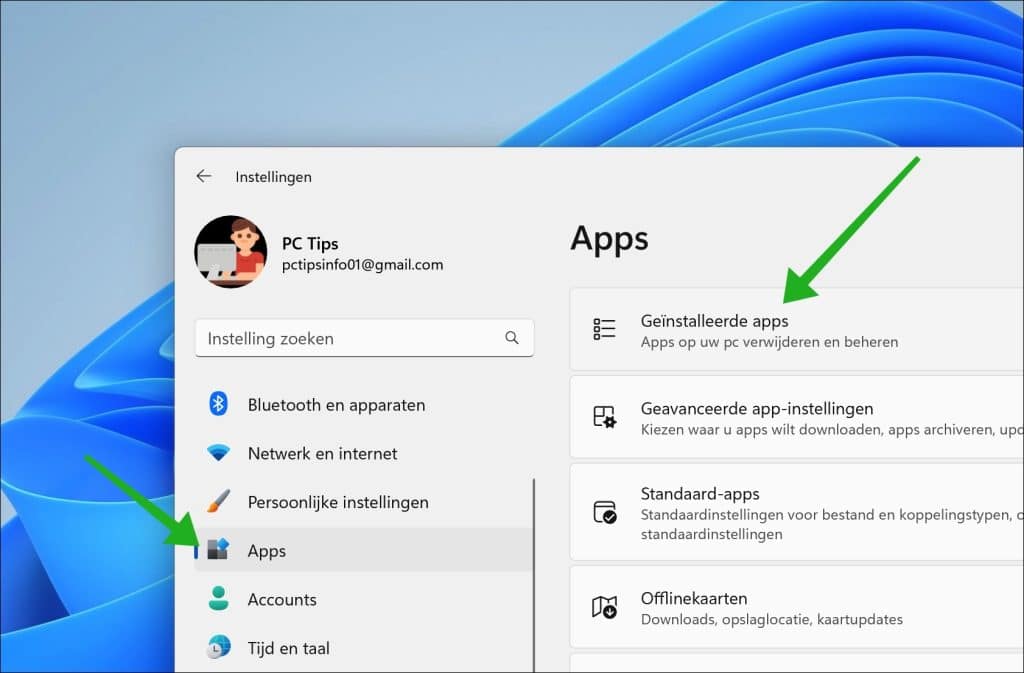This screenshot has height=673, width=1024.
Task: Click the sidebar vertical scrollbar
Action: pos(534,574)
